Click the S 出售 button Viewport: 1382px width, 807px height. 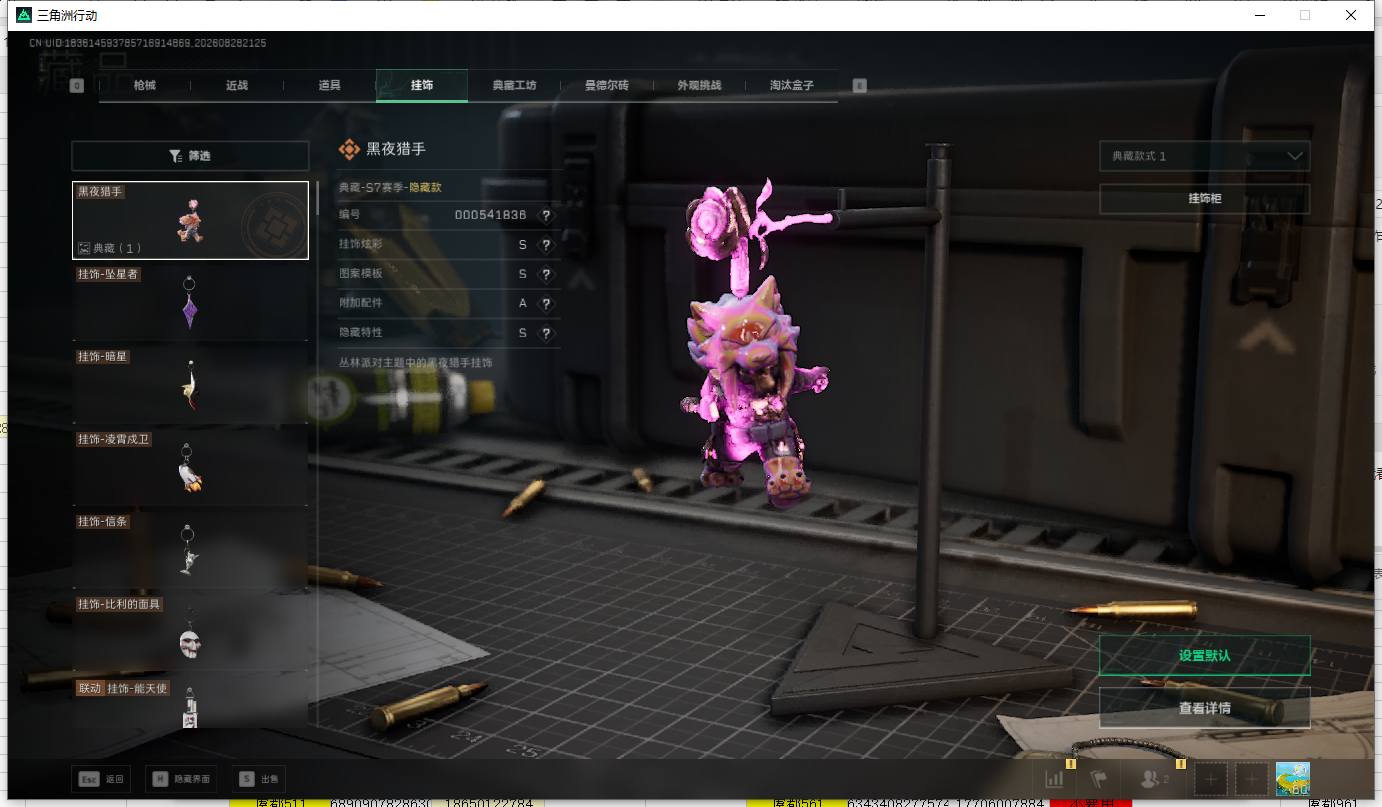[x=260, y=778]
